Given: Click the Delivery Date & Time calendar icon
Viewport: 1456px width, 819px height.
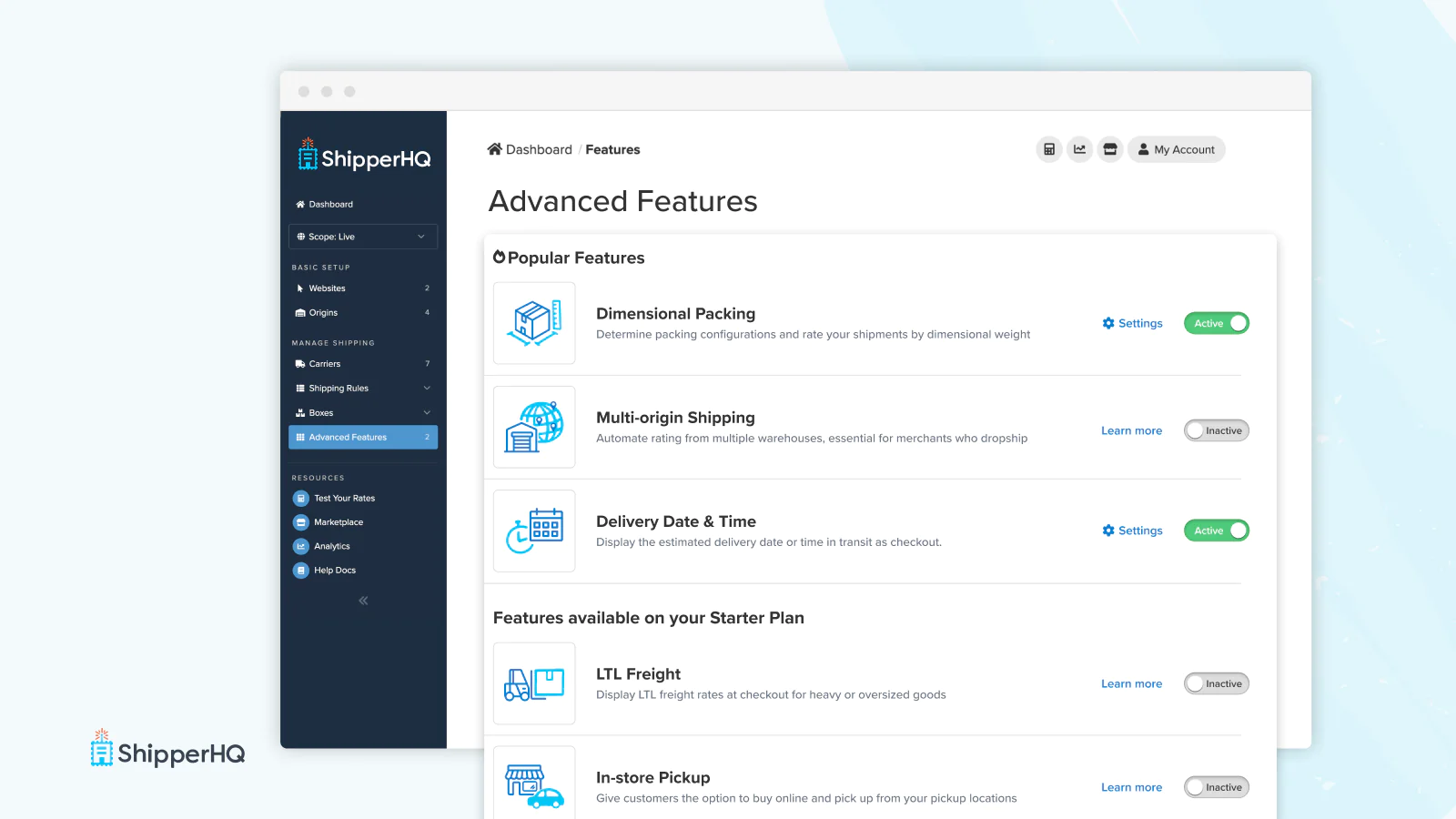Looking at the screenshot, I should 534,531.
